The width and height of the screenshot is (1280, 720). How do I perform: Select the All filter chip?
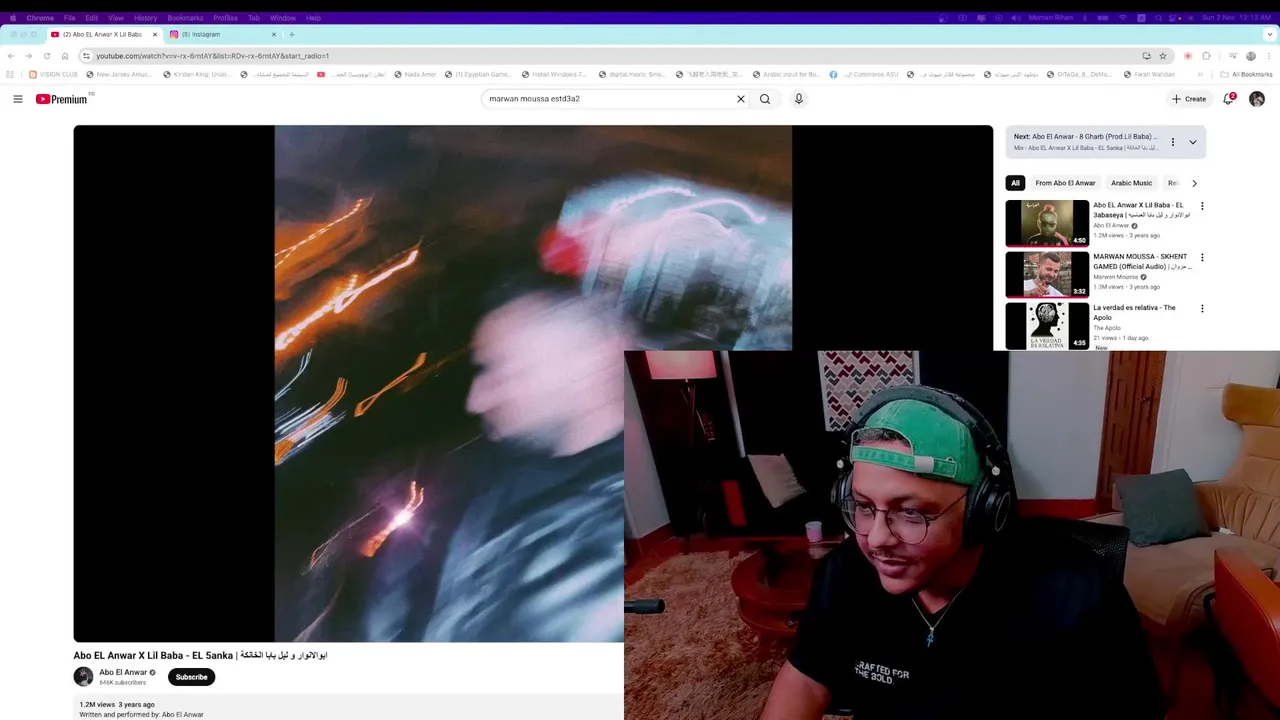pyautogui.click(x=1015, y=183)
